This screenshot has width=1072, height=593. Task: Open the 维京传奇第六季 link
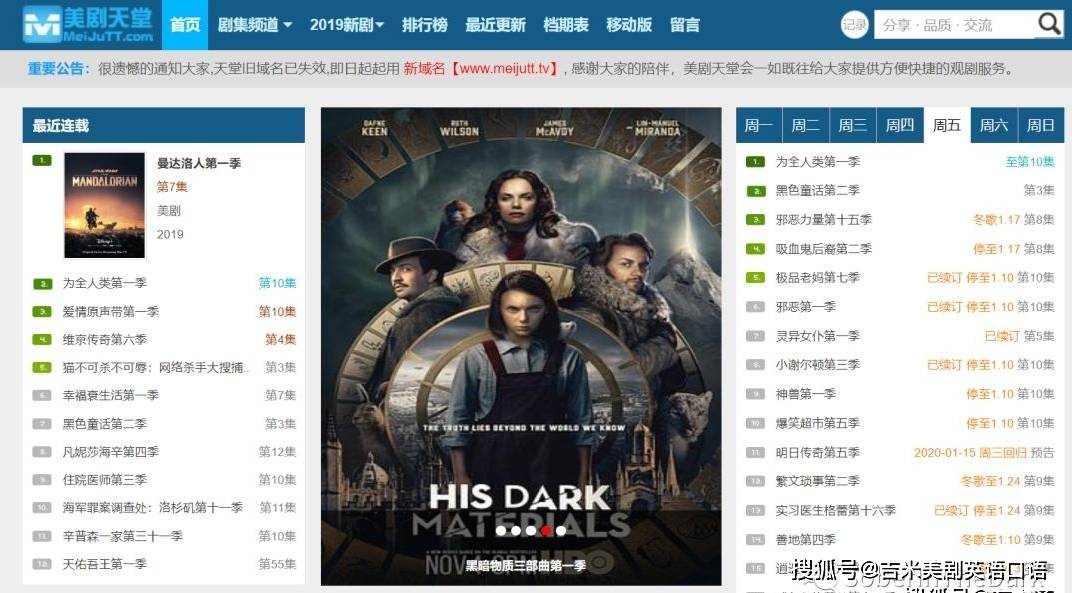click(105, 339)
